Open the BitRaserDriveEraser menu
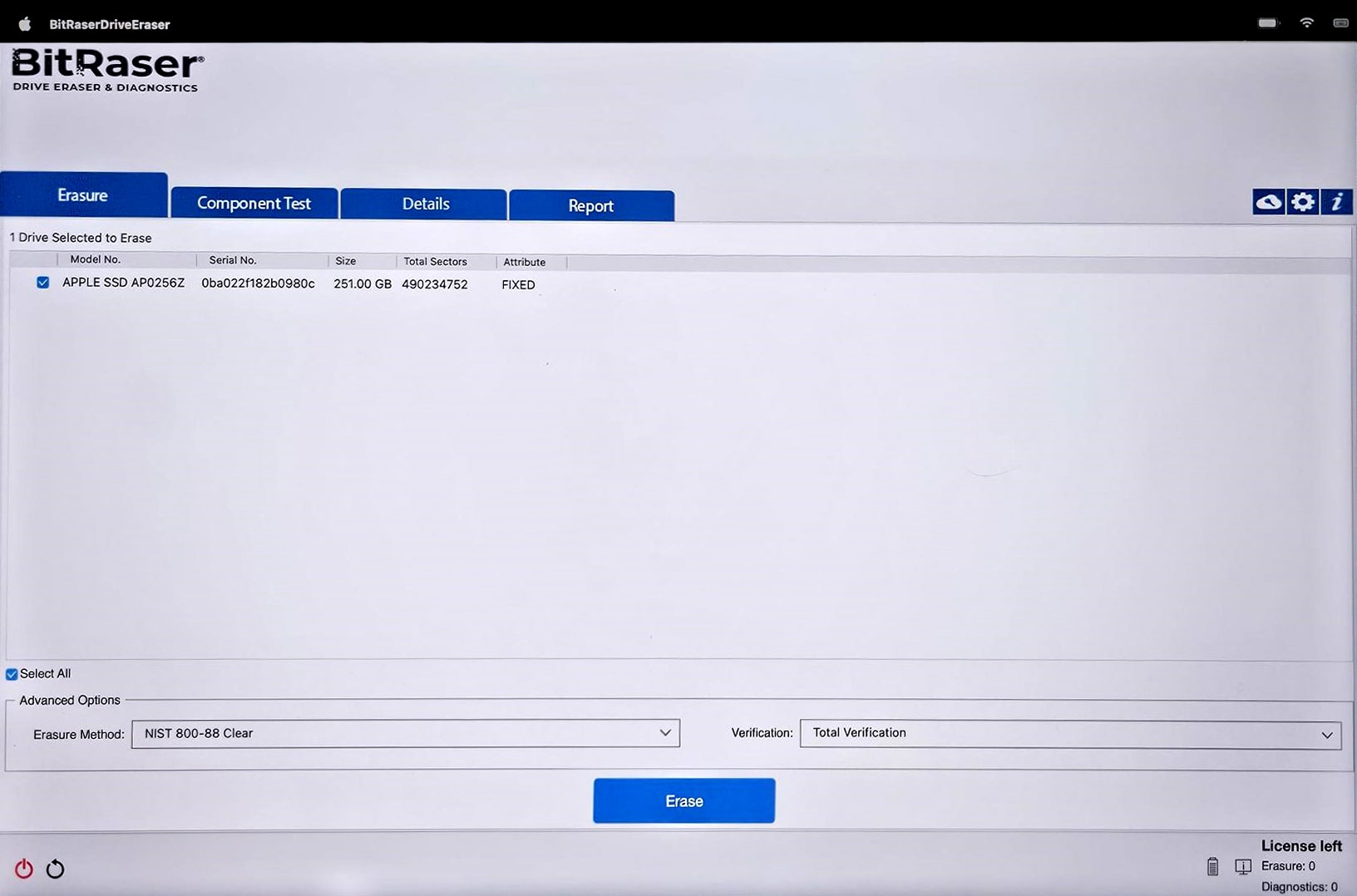 (x=109, y=24)
